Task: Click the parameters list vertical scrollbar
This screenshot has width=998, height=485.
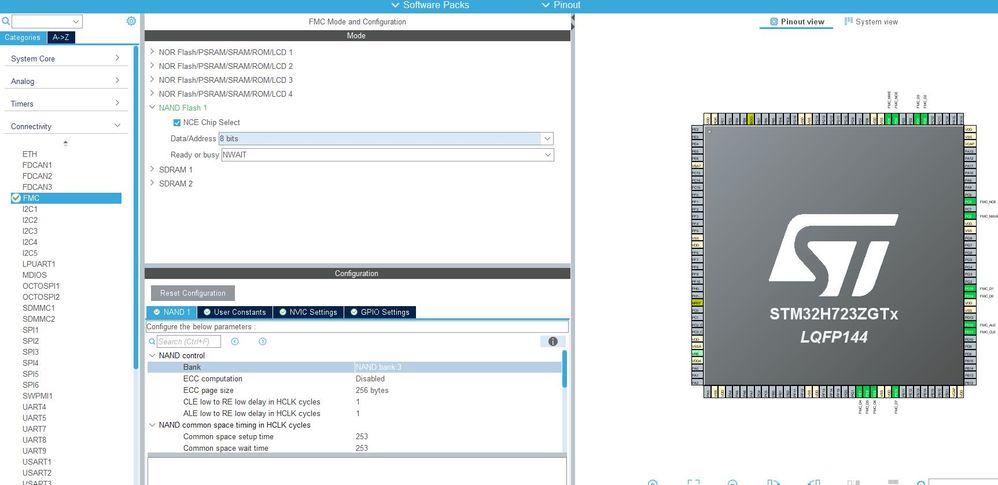Action: pyautogui.click(x=564, y=369)
